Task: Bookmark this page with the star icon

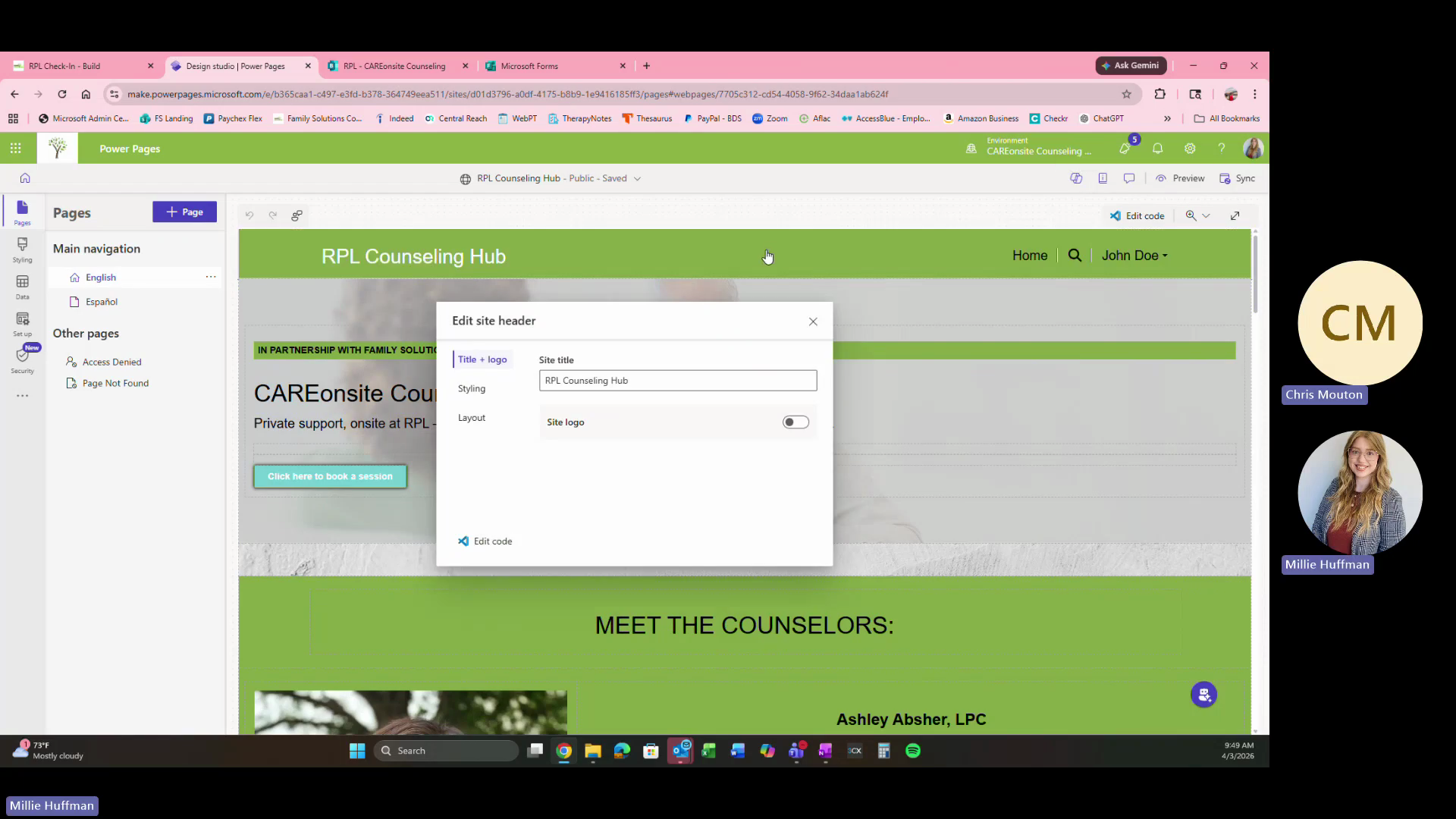Action: [x=1126, y=94]
